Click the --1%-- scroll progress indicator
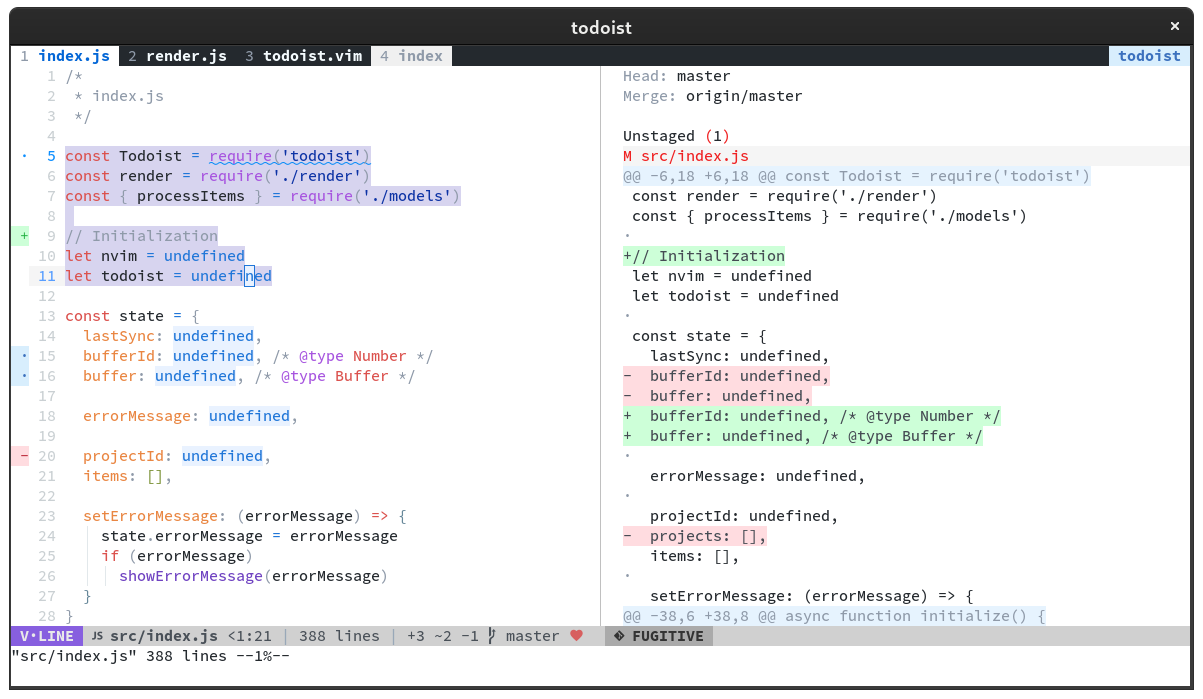 (x=265, y=656)
